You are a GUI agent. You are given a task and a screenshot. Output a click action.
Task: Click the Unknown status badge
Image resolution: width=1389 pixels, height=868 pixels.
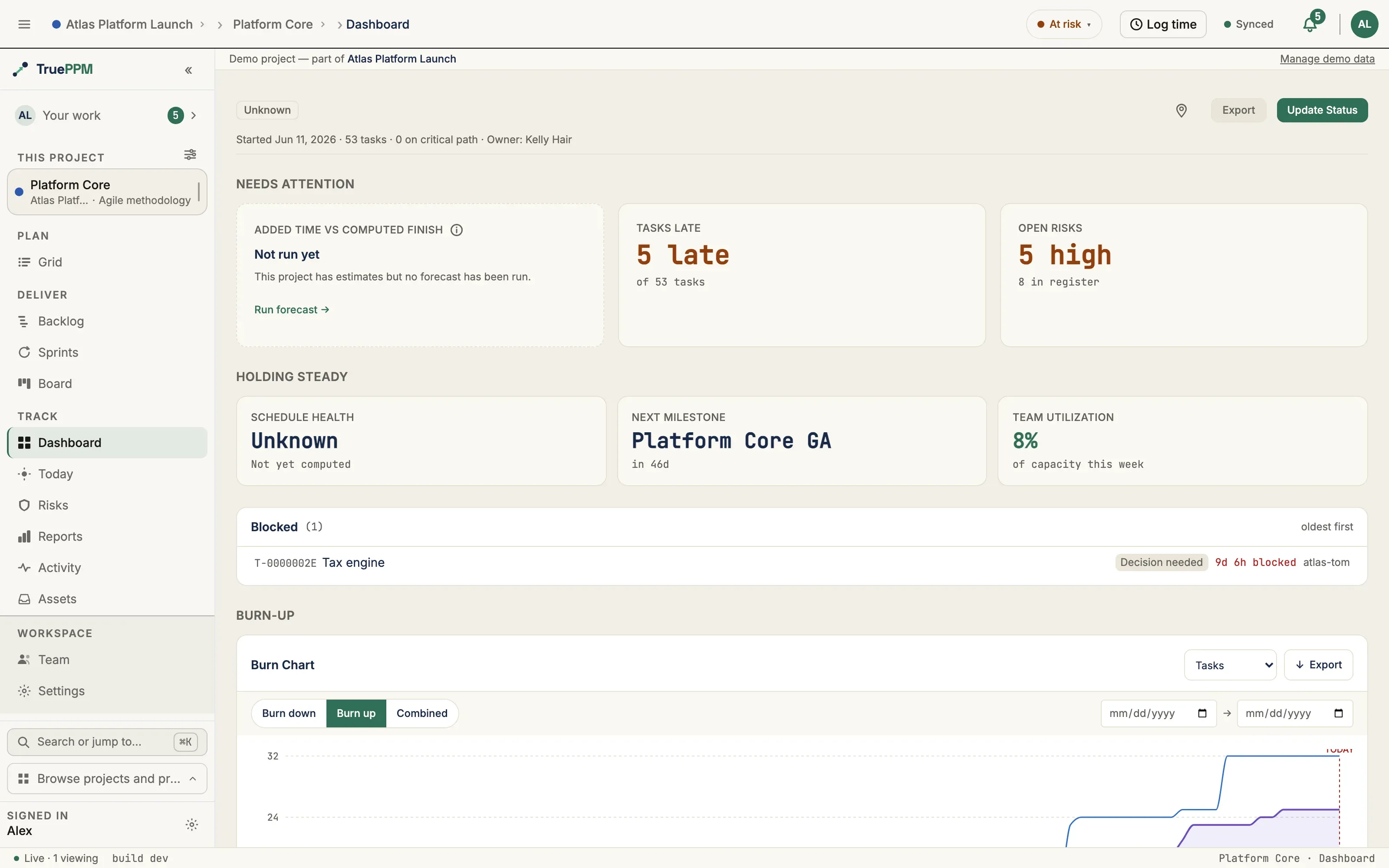(267, 110)
